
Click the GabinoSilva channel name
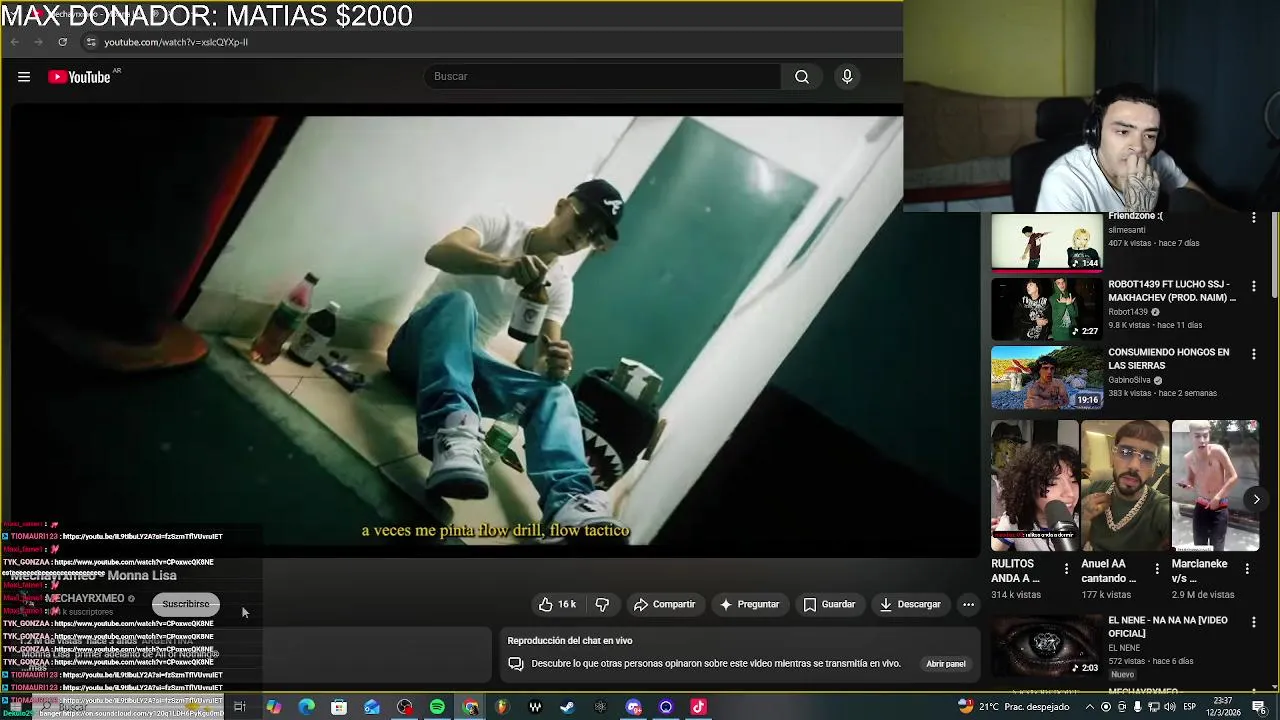pyautogui.click(x=1130, y=380)
